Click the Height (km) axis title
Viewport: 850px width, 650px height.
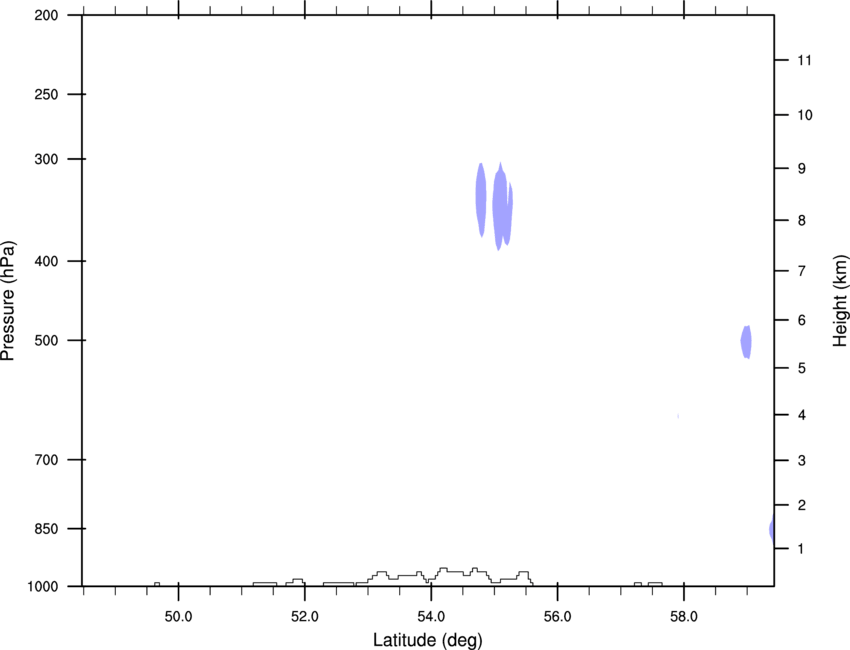(x=840, y=301)
